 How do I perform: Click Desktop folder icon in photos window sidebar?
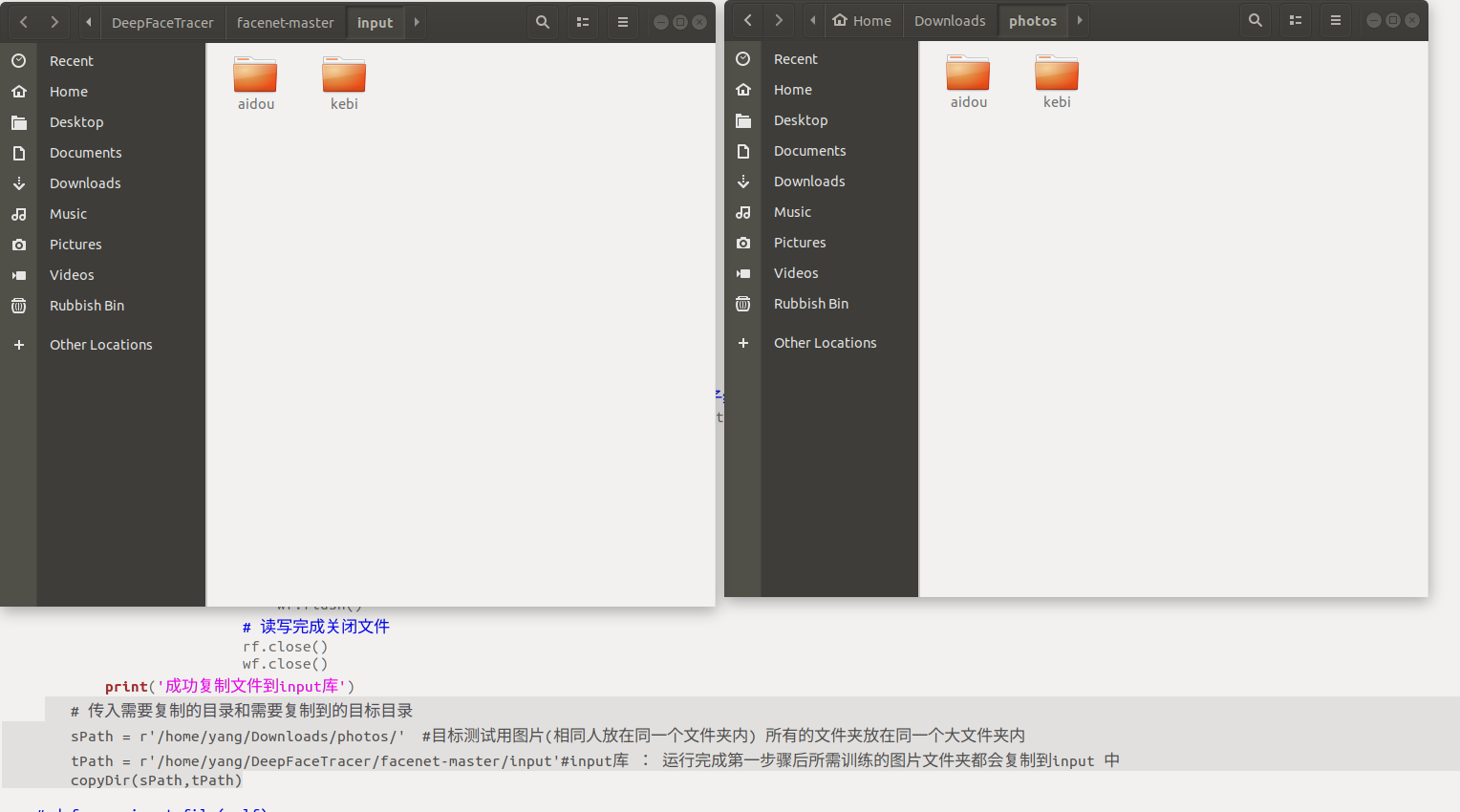click(742, 120)
